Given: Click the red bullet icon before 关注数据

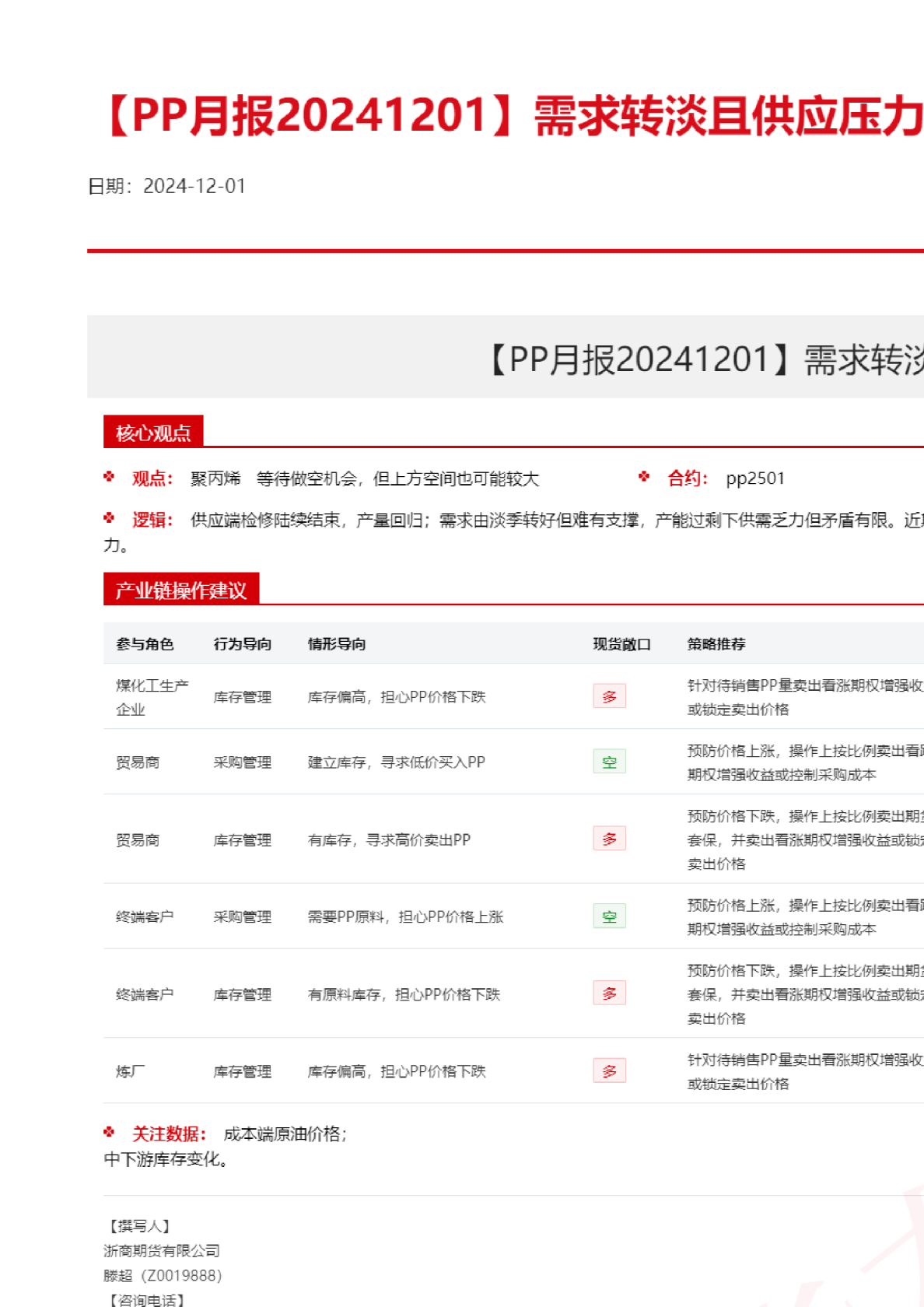Looking at the screenshot, I should click(x=109, y=1133).
